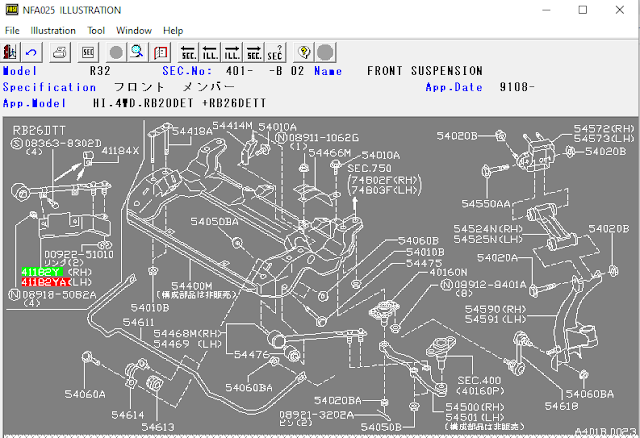Click part number 54020BA label

338,401
